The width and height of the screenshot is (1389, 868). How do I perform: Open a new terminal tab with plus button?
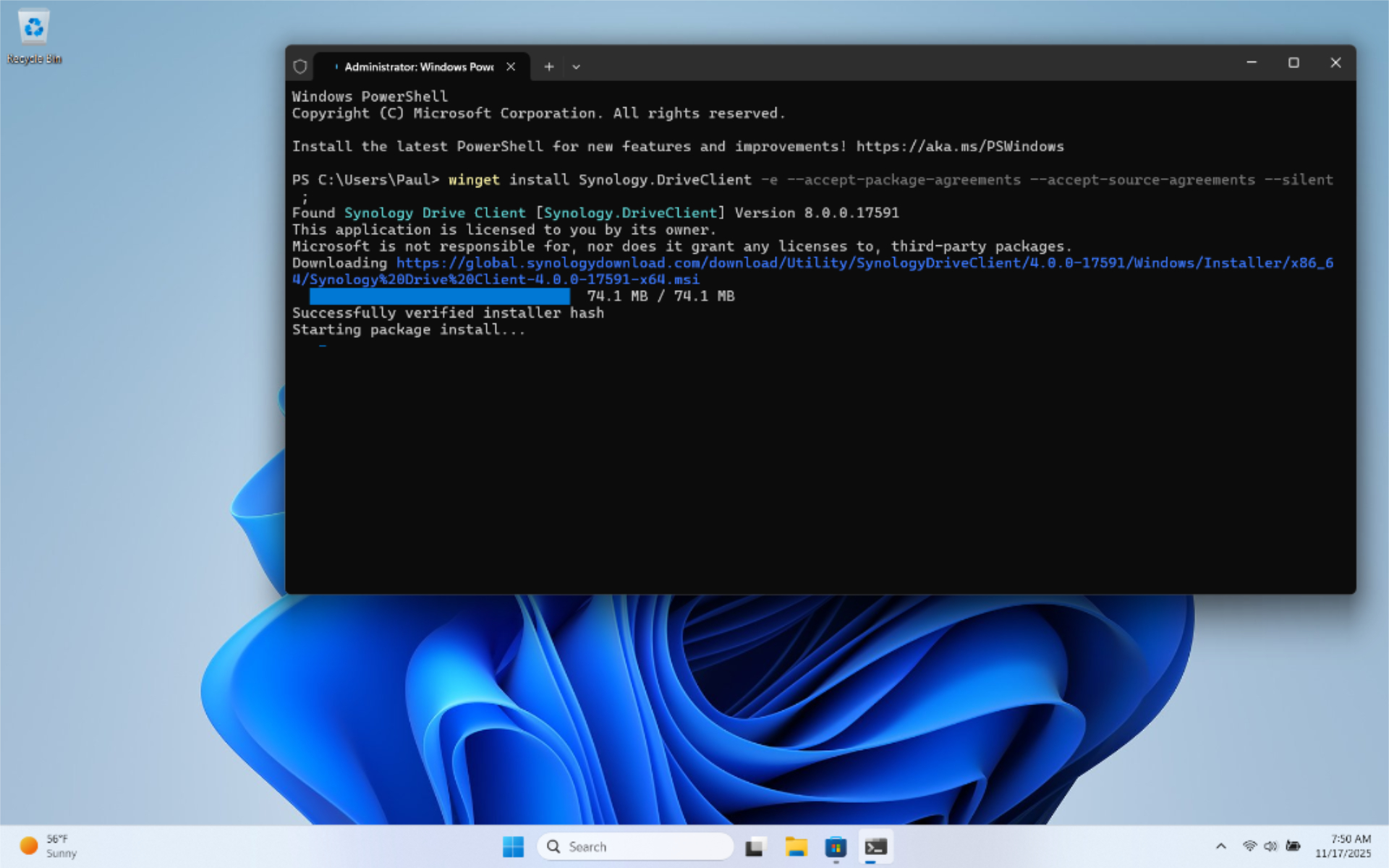pyautogui.click(x=549, y=67)
